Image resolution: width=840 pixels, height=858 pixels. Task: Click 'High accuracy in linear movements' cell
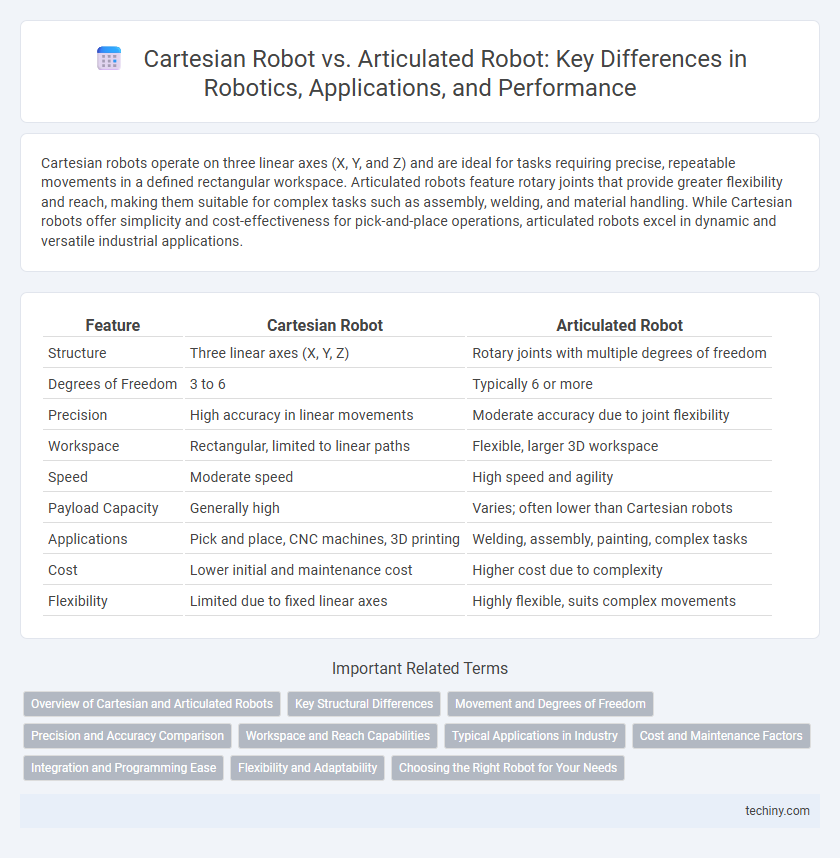coord(302,415)
